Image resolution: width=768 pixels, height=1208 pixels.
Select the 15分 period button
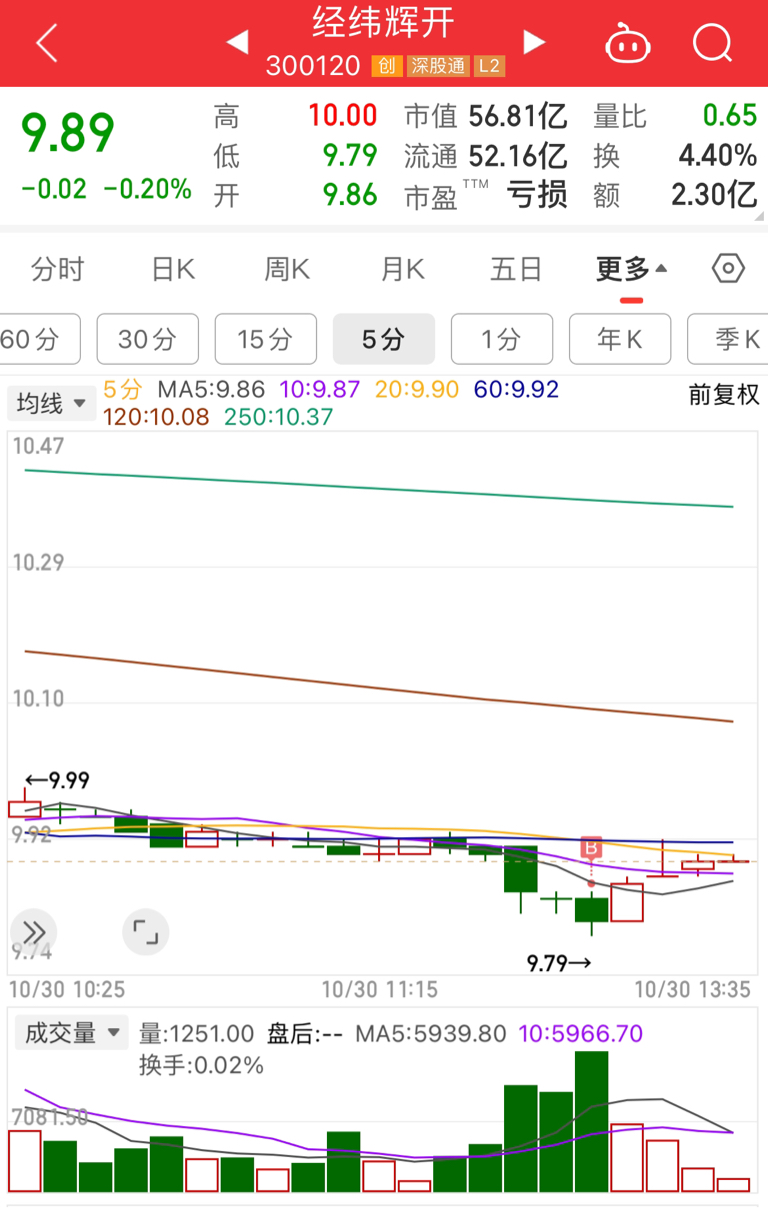click(x=266, y=339)
